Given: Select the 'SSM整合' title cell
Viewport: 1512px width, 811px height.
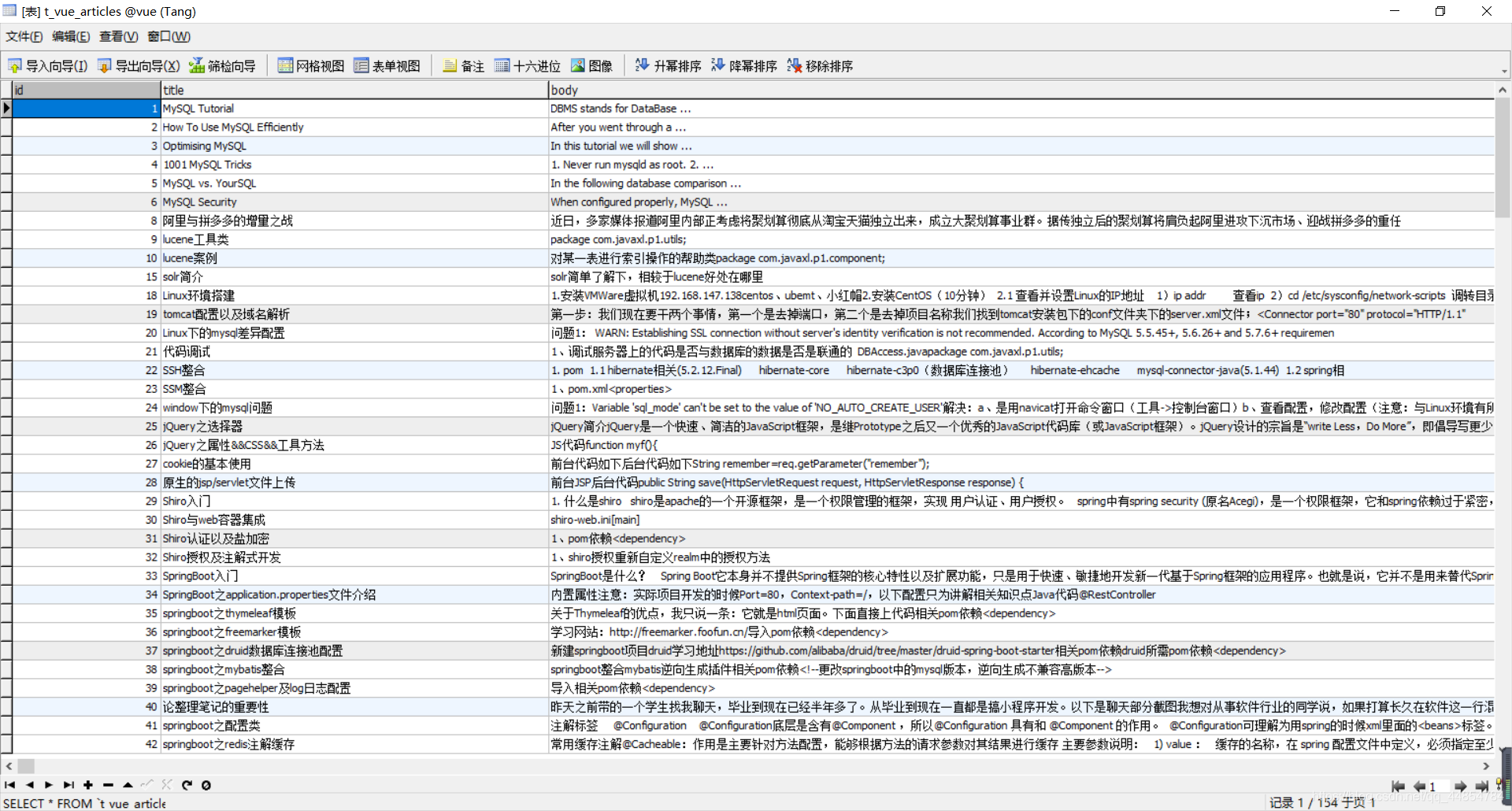Looking at the screenshot, I should pyautogui.click(x=354, y=389).
